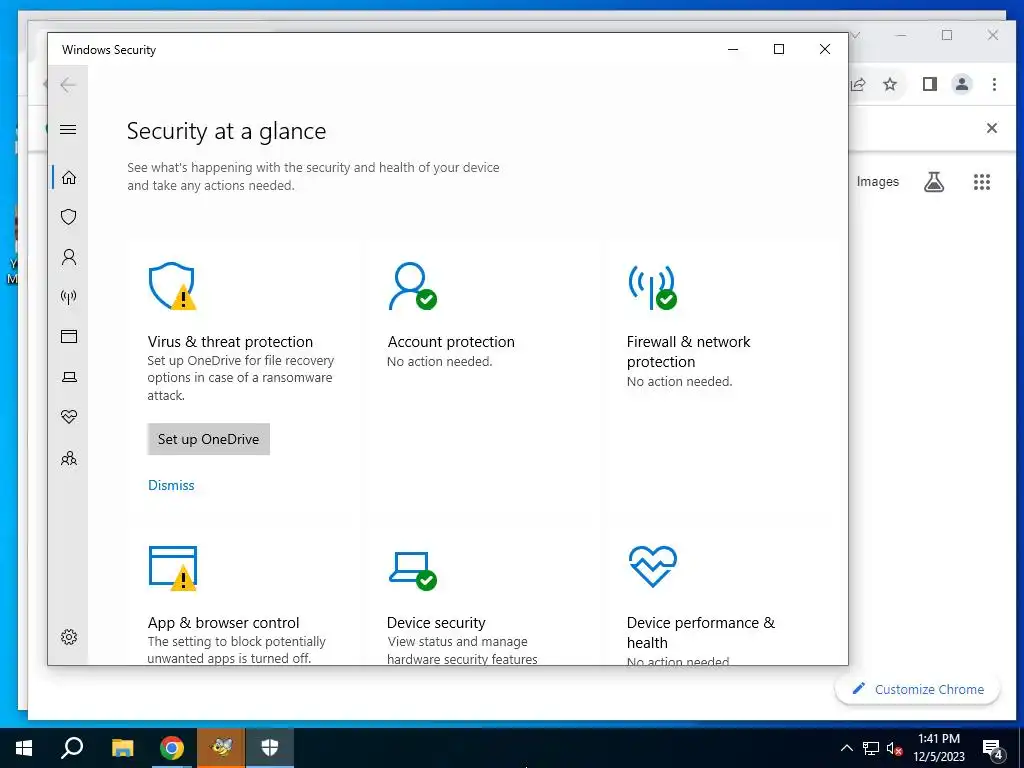This screenshot has width=1024, height=768.
Task: Open the bee application in taskbar
Action: coord(221,748)
